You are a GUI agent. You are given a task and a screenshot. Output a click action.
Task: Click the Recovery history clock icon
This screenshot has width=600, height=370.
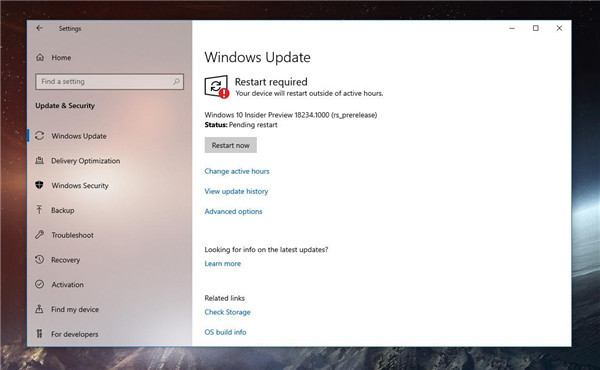click(x=39, y=259)
